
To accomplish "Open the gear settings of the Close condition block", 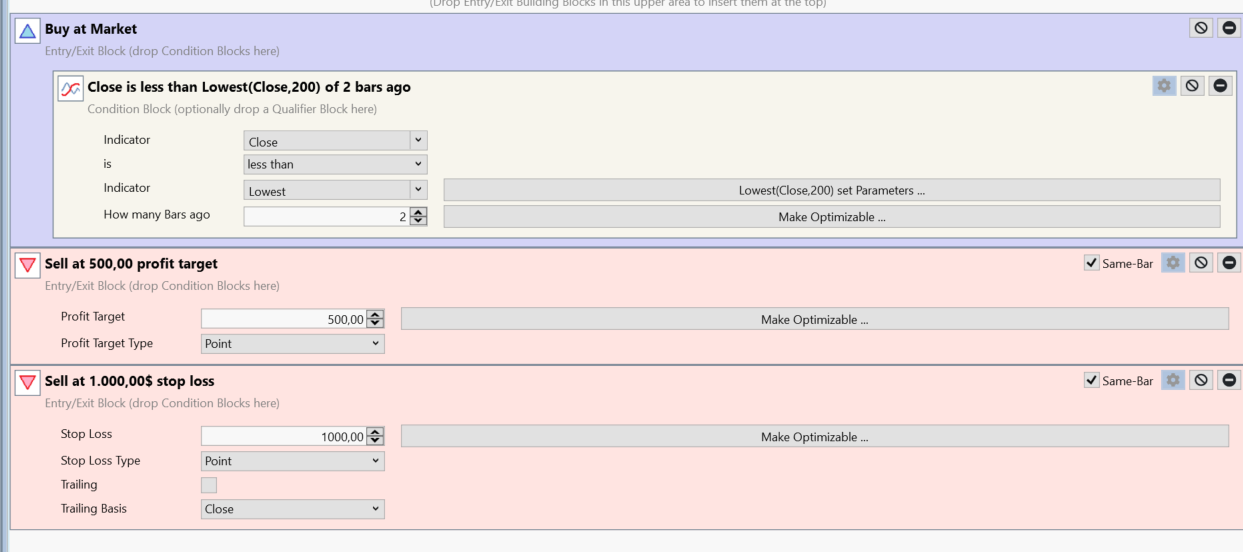I will [1164, 86].
